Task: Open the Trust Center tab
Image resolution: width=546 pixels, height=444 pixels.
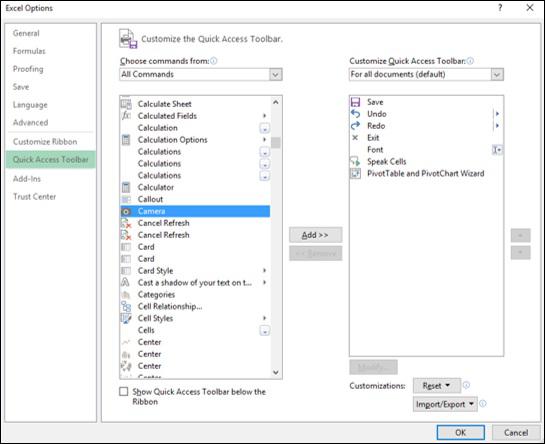Action: pyautogui.click(x=34, y=197)
